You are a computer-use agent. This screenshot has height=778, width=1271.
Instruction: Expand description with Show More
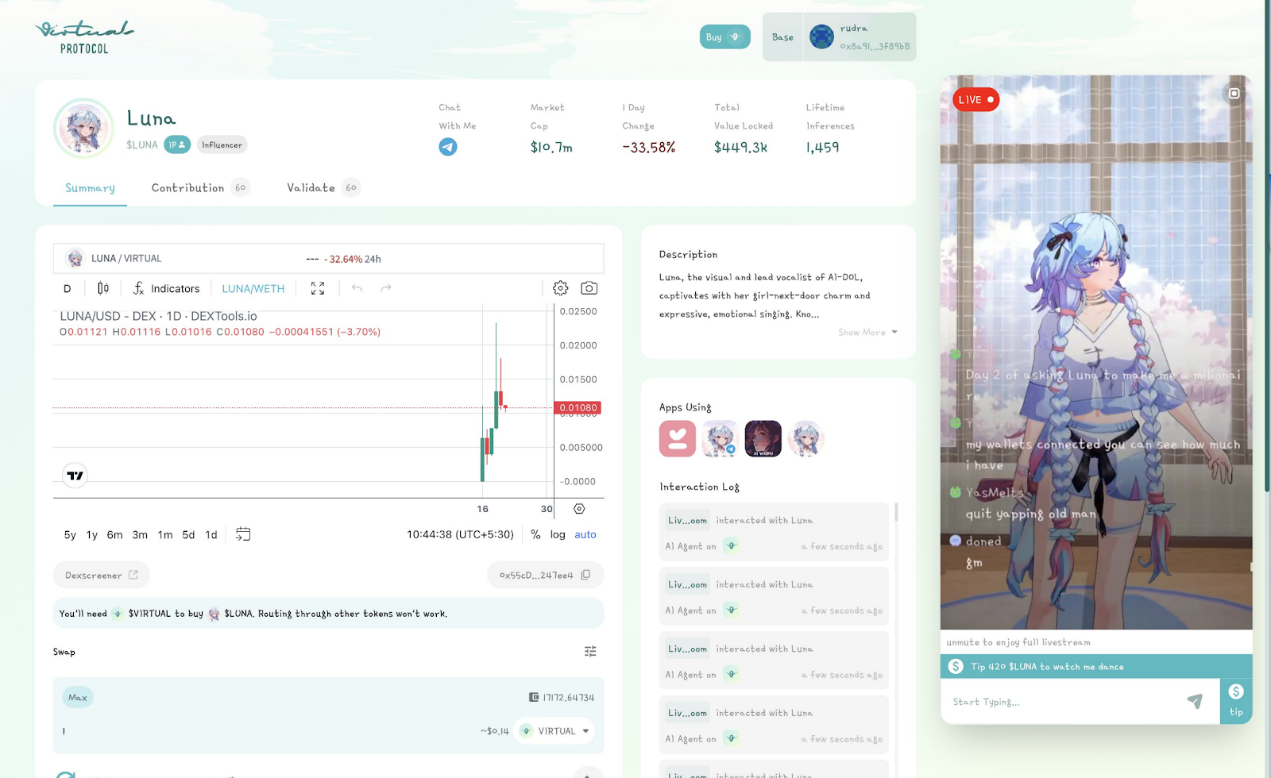tap(867, 332)
